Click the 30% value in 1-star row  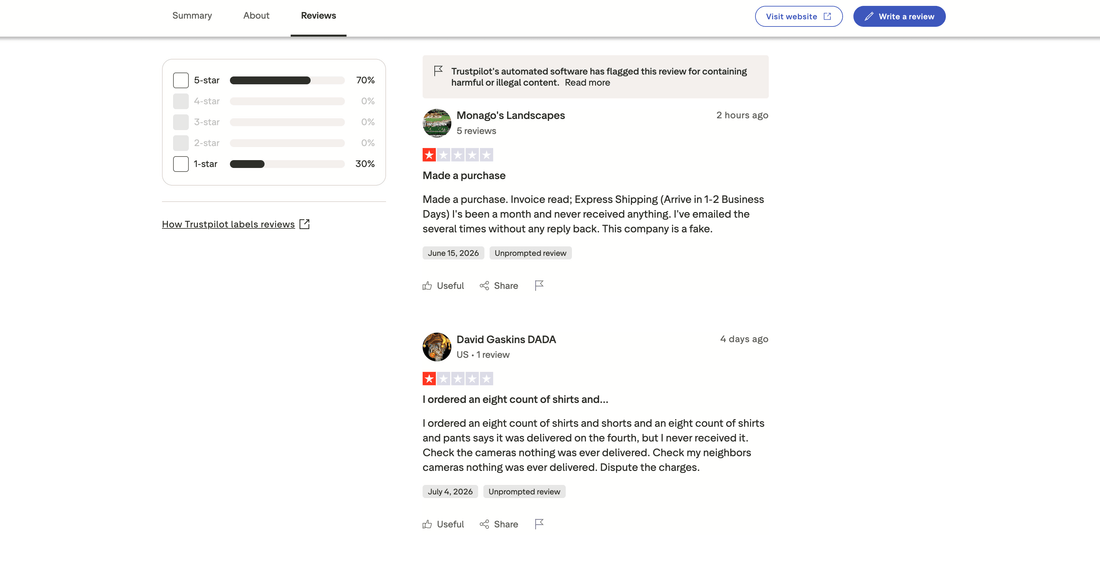click(365, 164)
